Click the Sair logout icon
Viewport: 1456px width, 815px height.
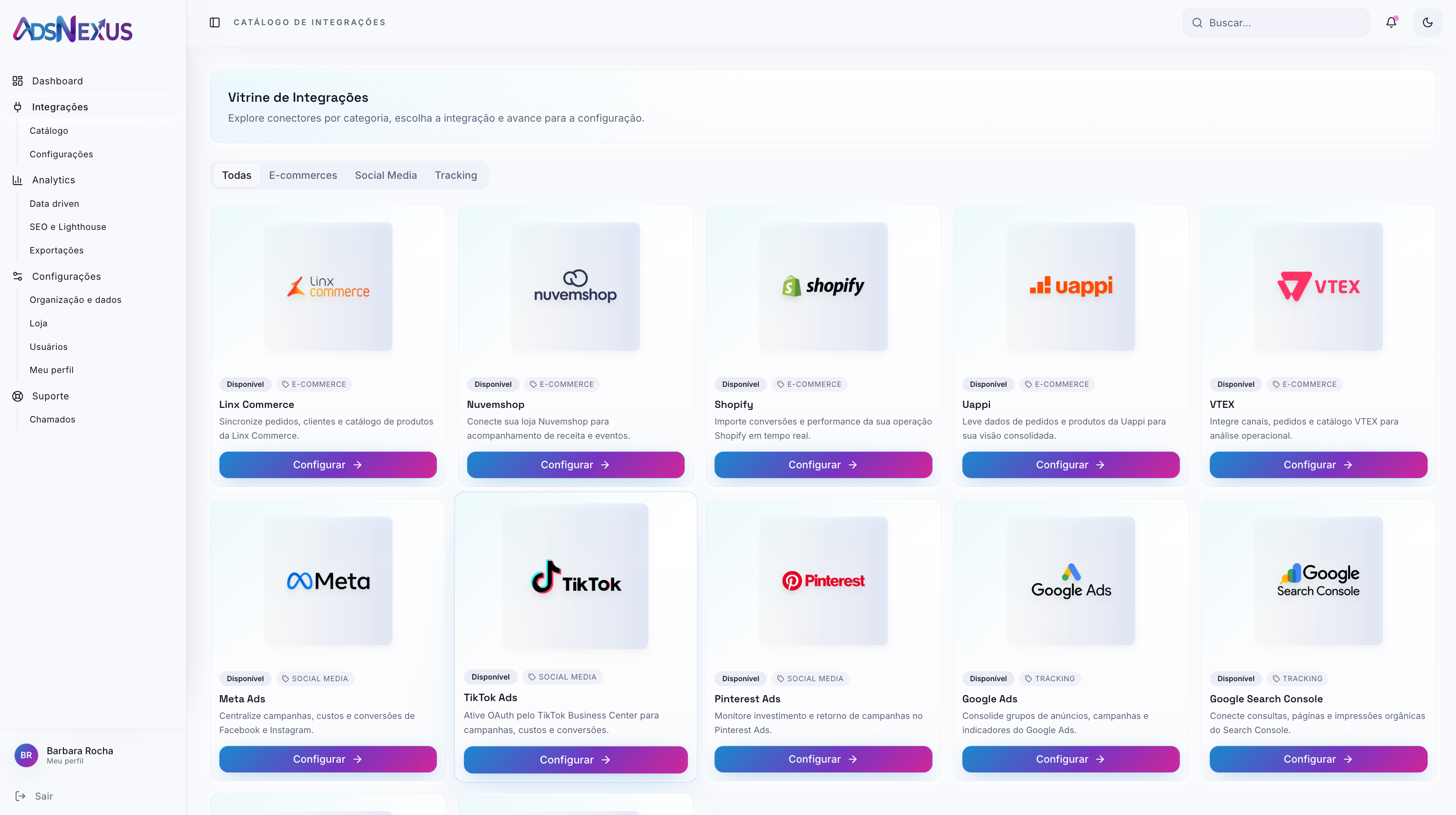[20, 796]
